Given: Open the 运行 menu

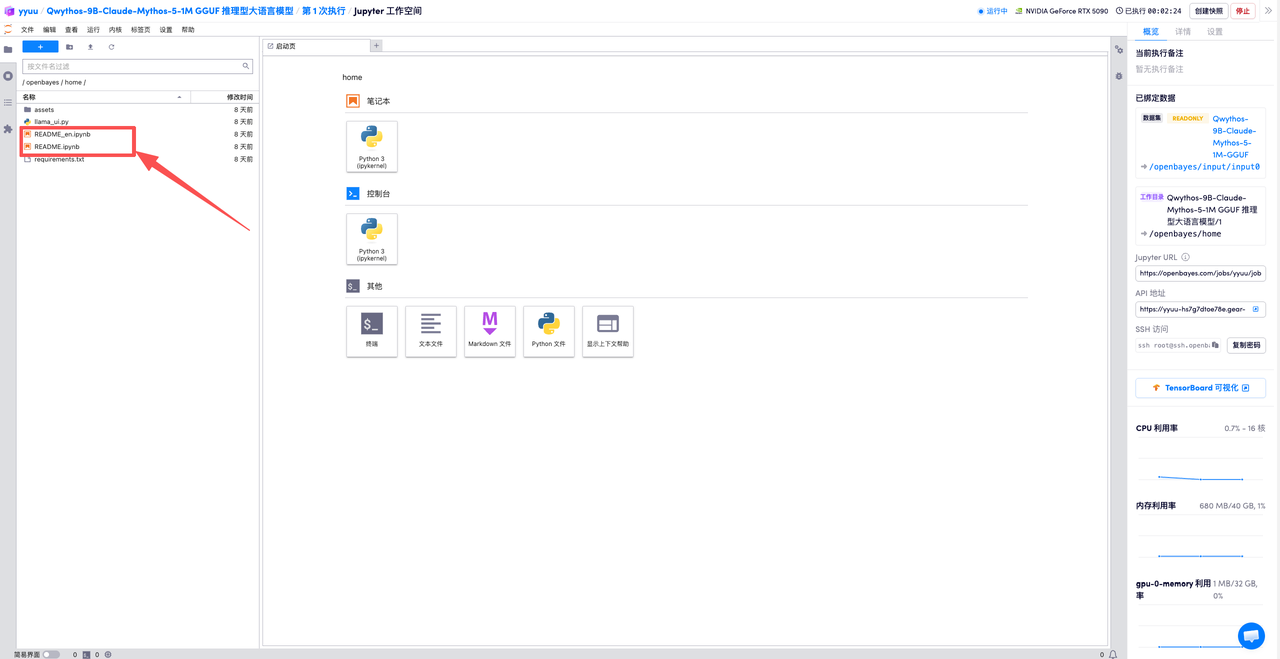Looking at the screenshot, I should click(93, 30).
